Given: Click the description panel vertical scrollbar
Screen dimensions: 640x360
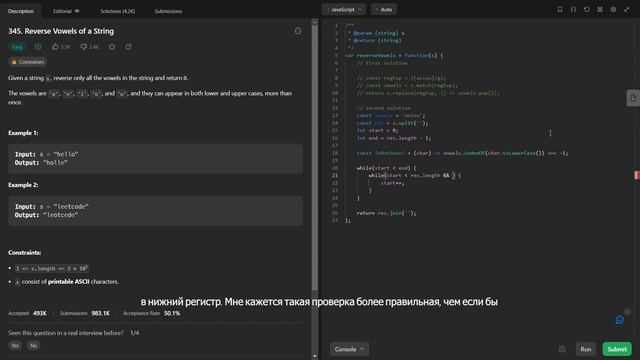Looking at the screenshot, I should pos(315,157).
